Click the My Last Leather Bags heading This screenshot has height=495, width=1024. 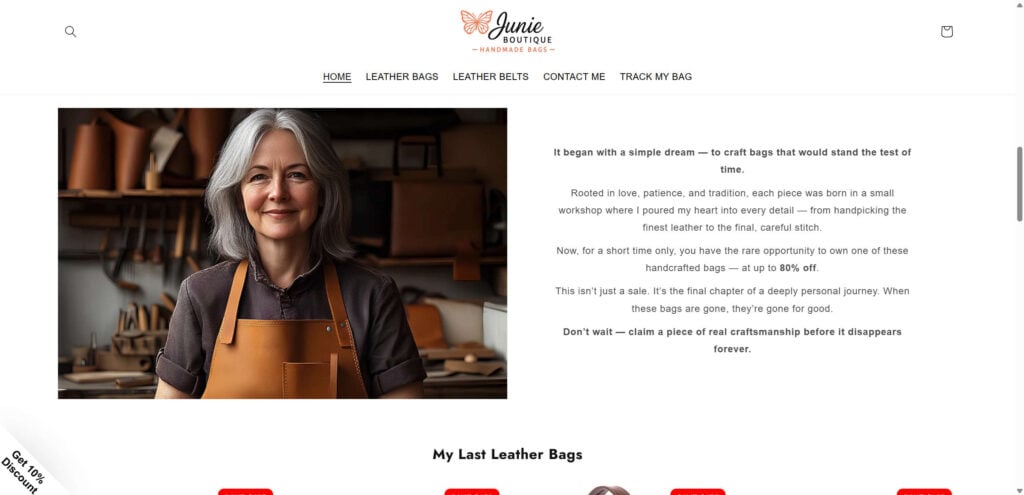pos(507,454)
